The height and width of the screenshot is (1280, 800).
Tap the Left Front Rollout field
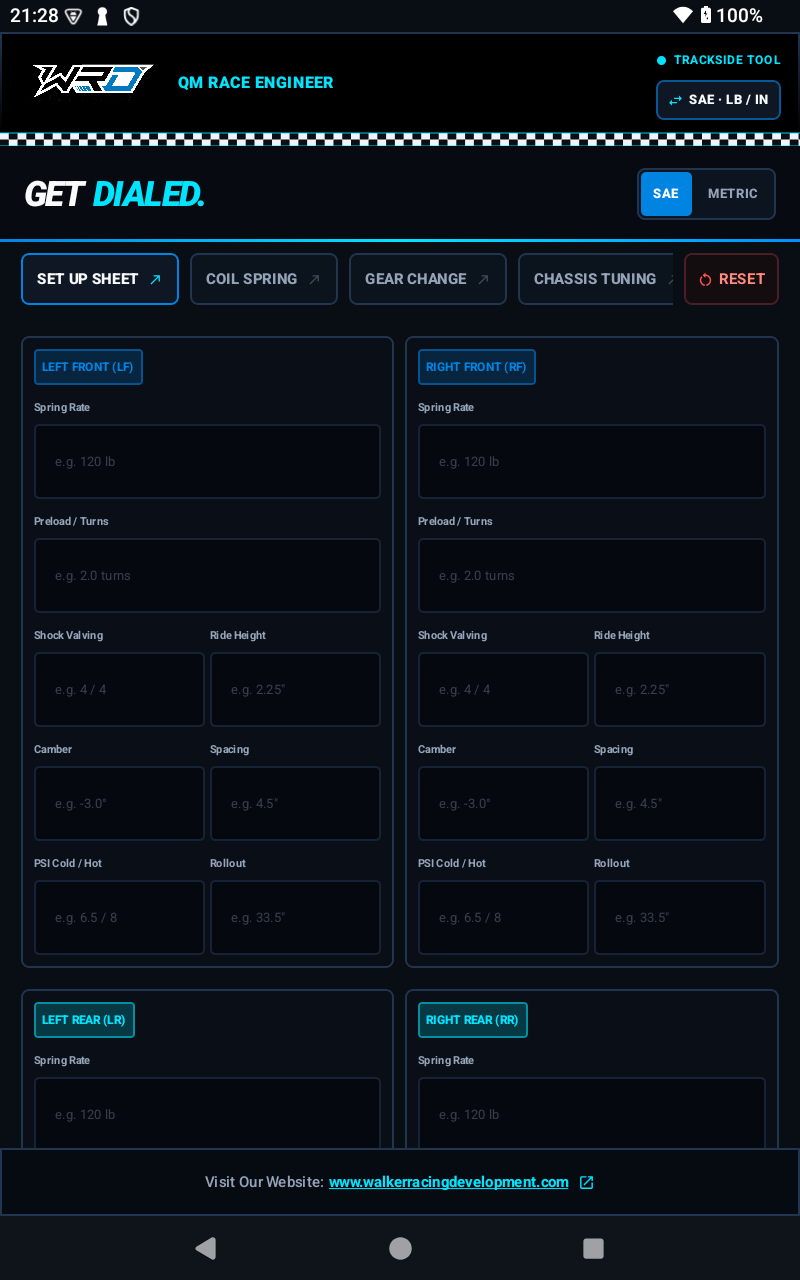tap(295, 918)
